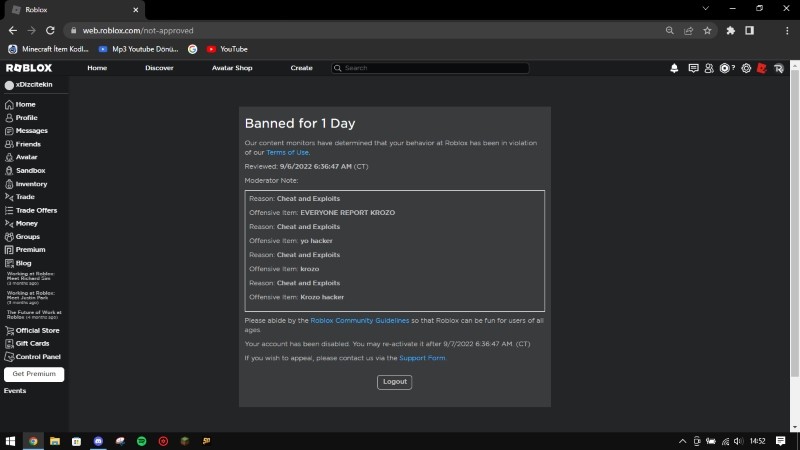Open Inventory in the left sidebar
Screen dimensions: 800x450
tap(26, 184)
